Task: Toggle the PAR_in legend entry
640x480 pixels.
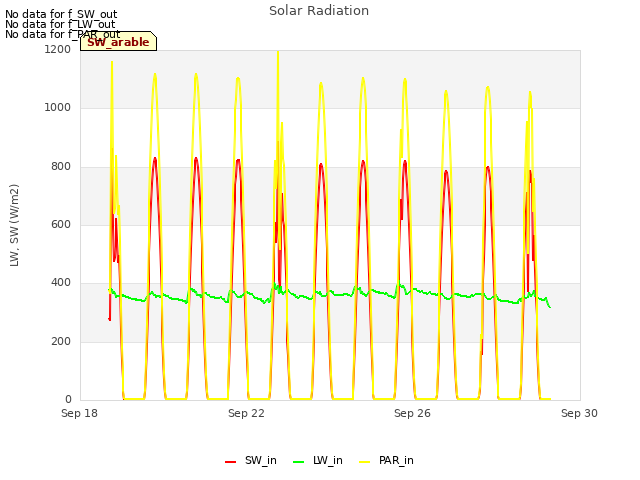Action: pos(386,460)
